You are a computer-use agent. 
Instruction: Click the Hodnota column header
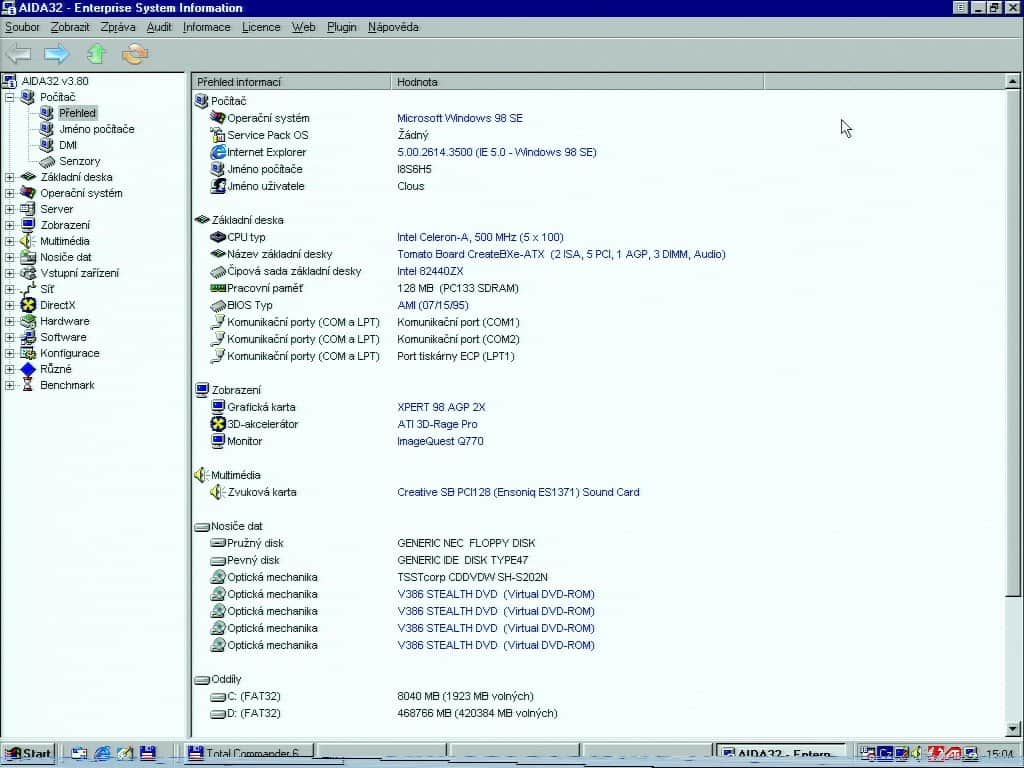coord(577,82)
